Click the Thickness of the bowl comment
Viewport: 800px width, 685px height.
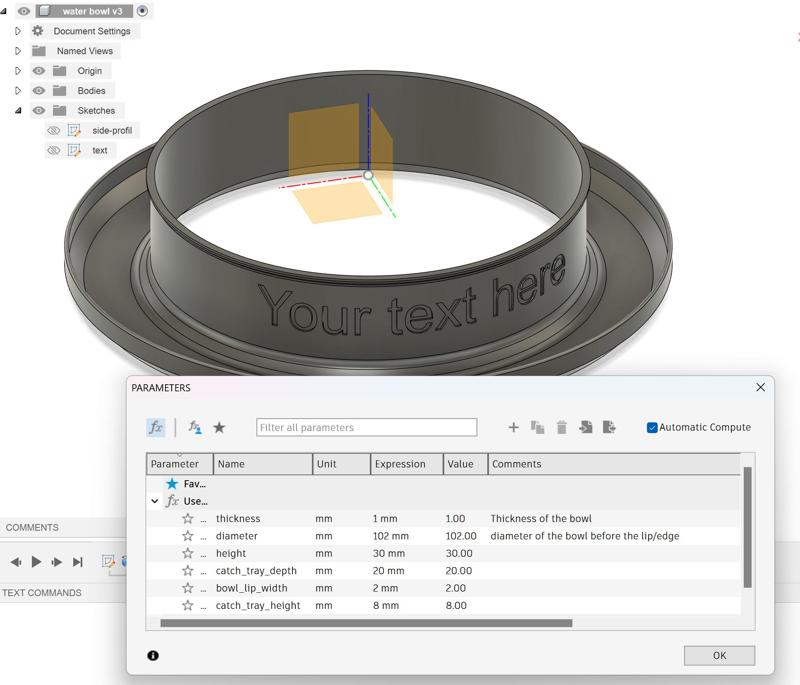pyautogui.click(x=541, y=519)
